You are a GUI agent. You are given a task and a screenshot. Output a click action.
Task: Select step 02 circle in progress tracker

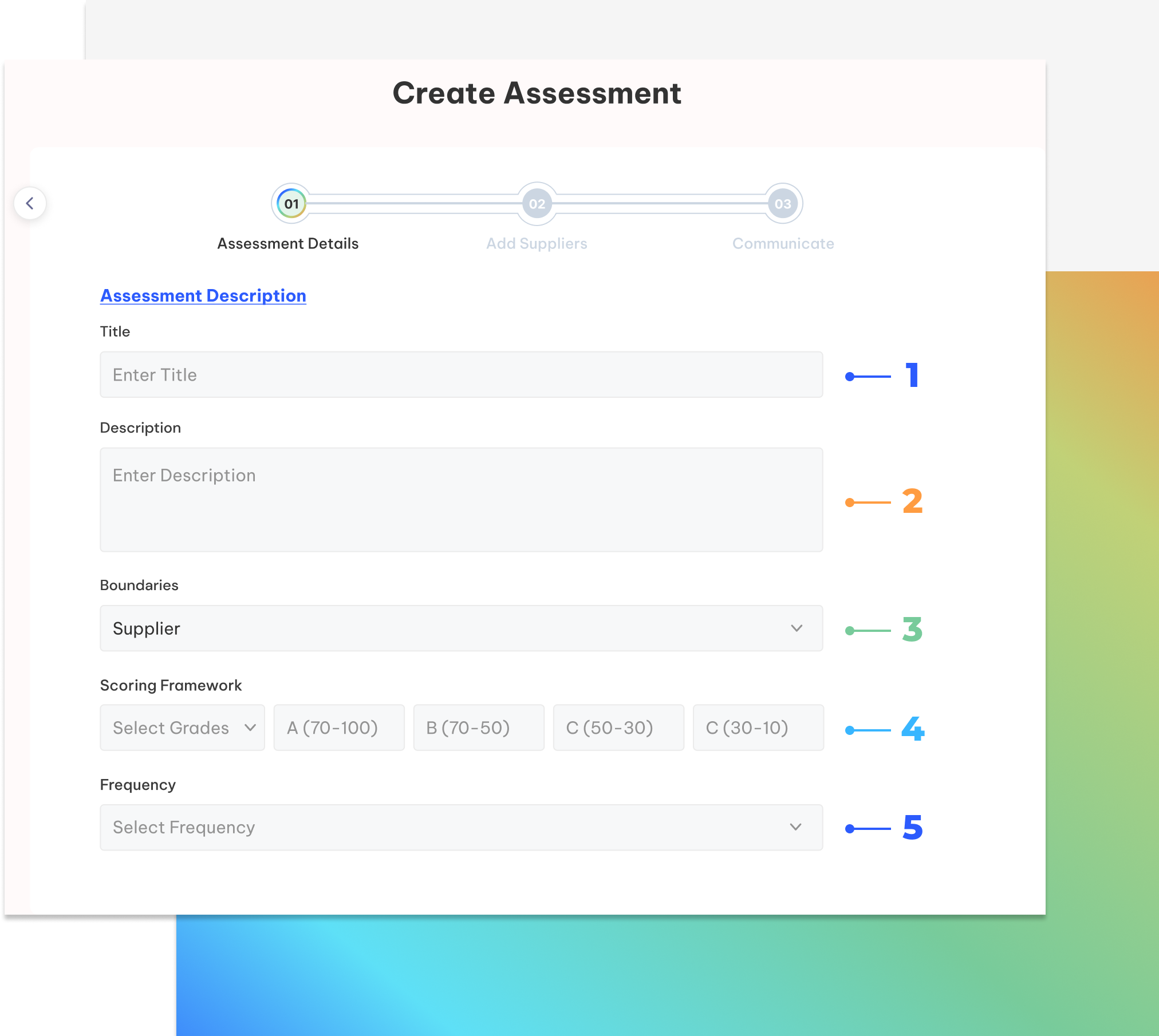coord(537,204)
